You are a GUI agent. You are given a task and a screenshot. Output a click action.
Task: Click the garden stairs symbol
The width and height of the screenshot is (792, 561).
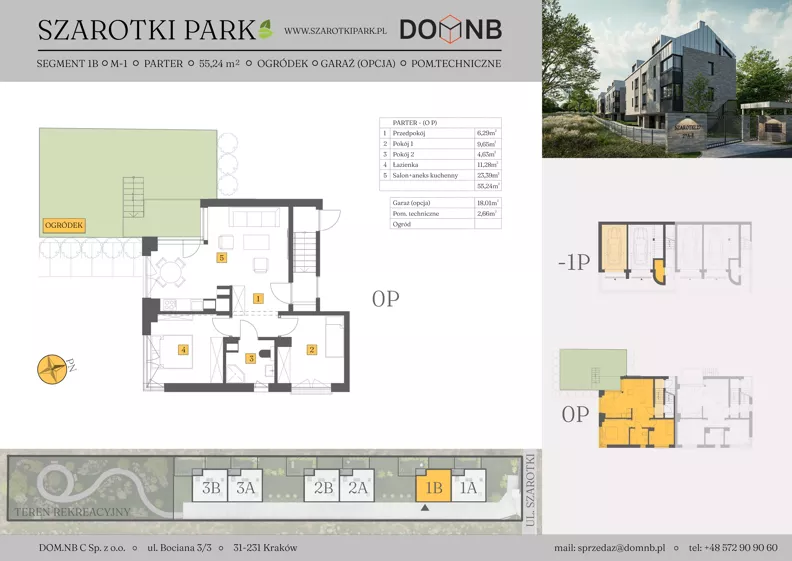(x=133, y=197)
